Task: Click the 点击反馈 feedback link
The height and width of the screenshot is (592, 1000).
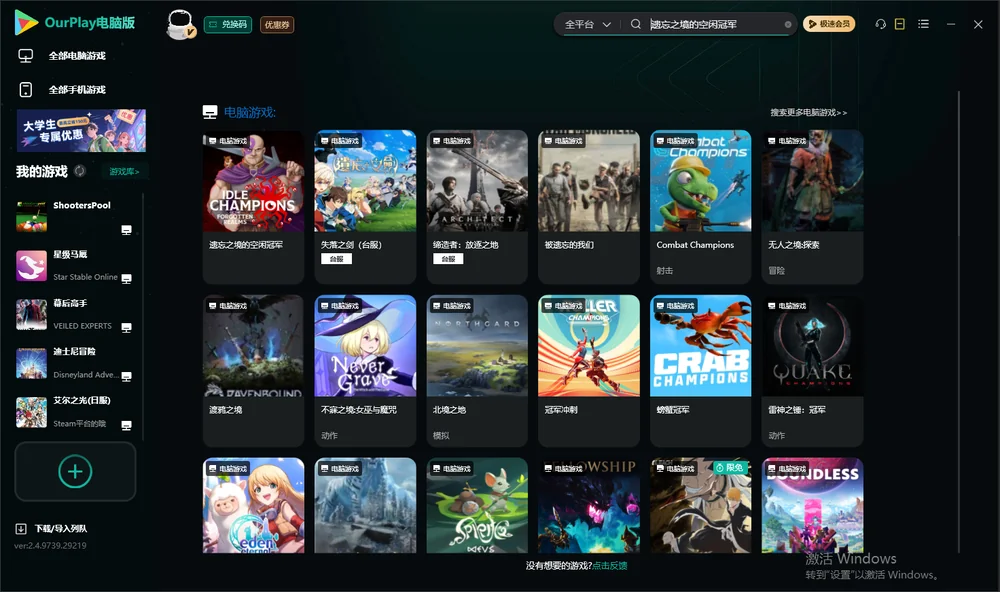Action: (610, 566)
